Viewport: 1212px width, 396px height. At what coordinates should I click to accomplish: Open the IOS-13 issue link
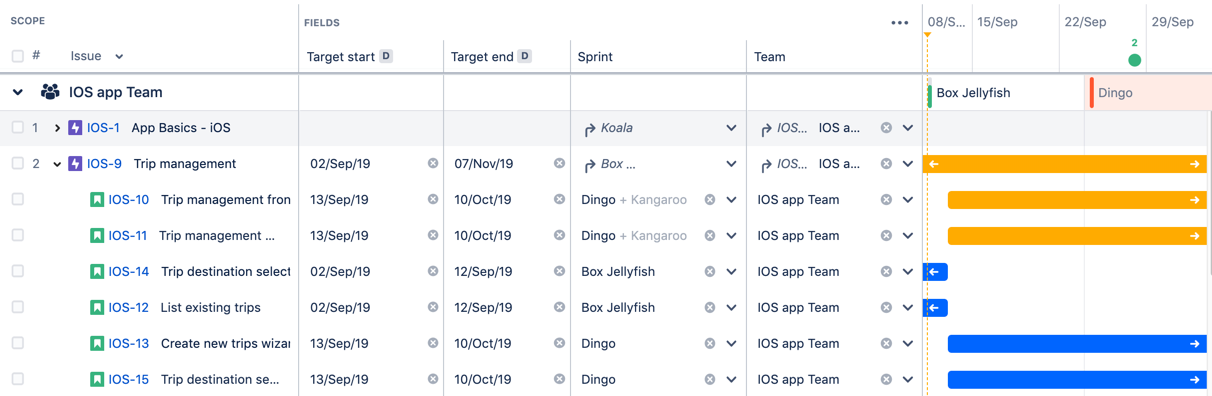coord(129,343)
